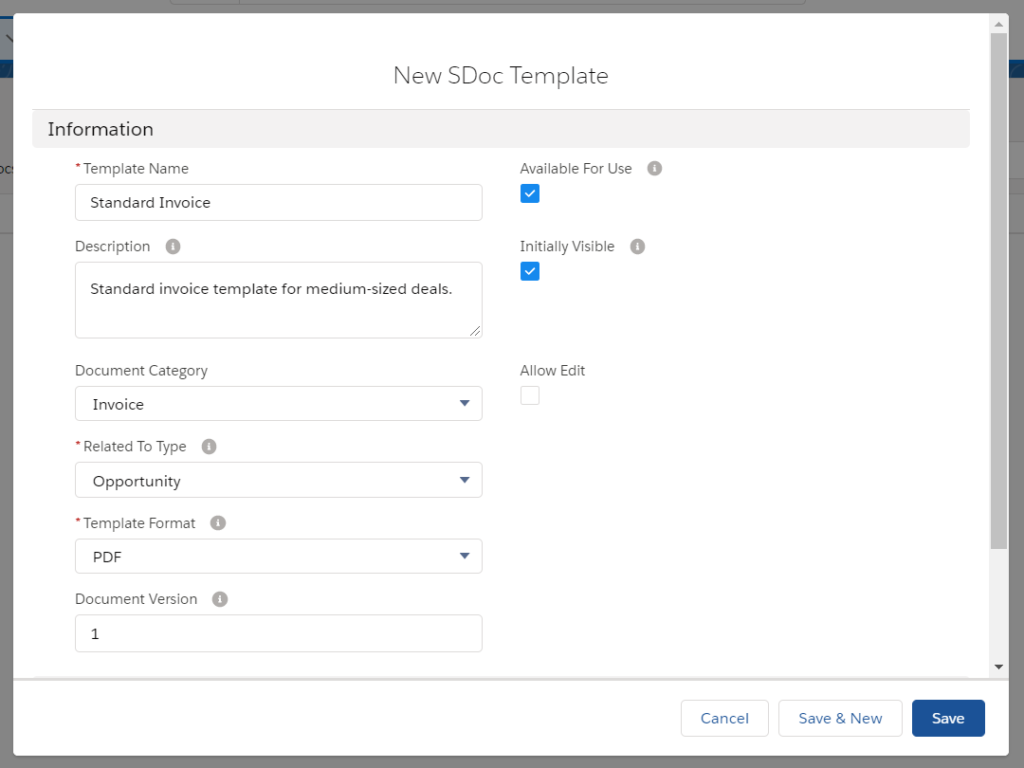Viewport: 1024px width, 768px height.
Task: Click the scrollbar down arrow
Action: click(x=998, y=667)
